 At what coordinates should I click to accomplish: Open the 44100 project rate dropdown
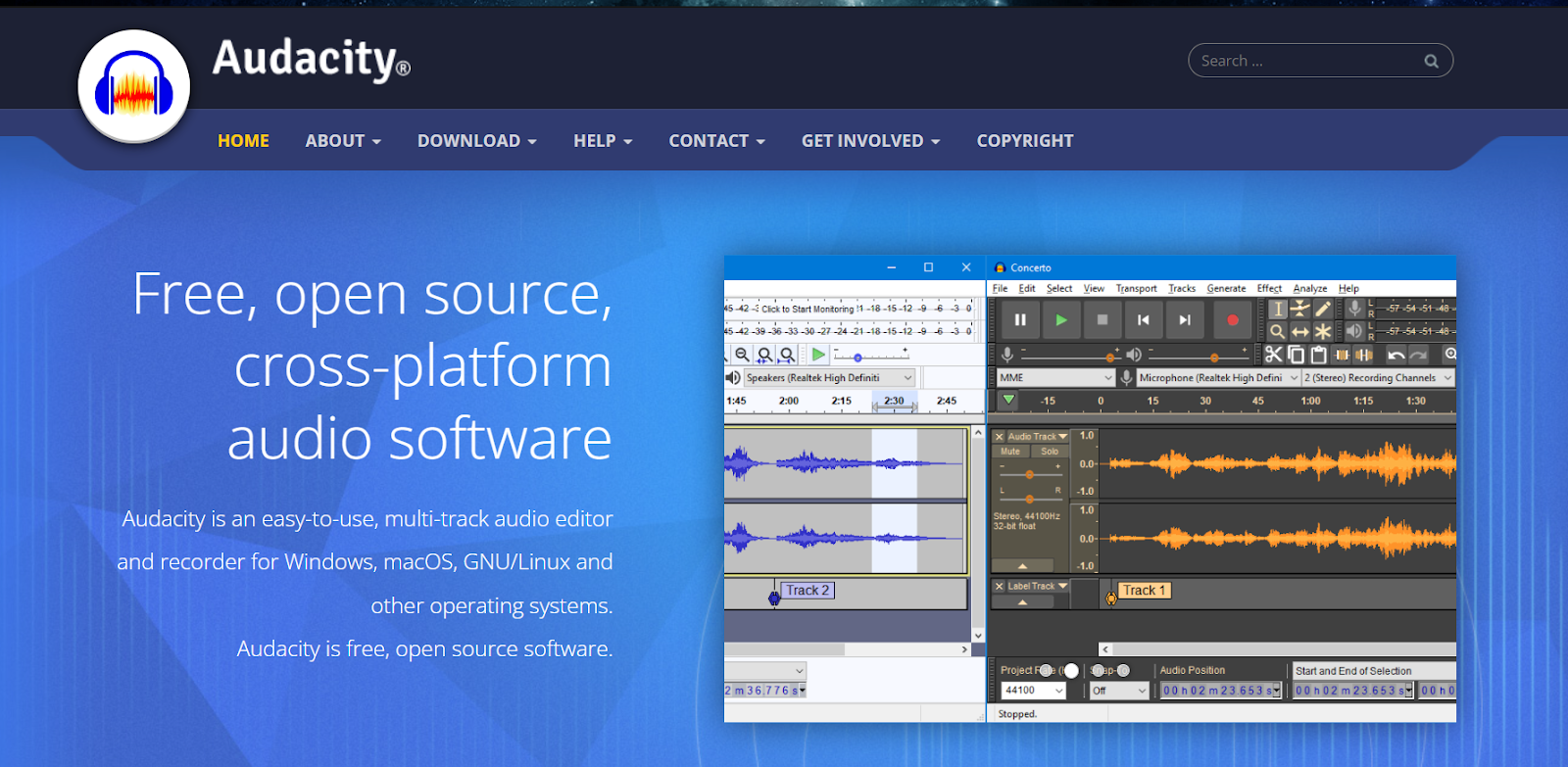tap(1033, 691)
